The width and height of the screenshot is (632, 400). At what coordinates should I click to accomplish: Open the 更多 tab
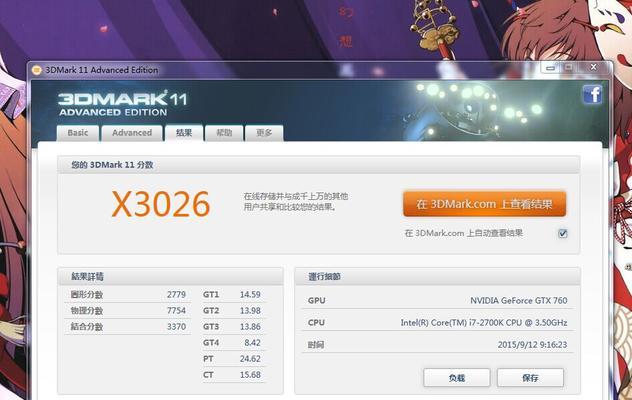click(x=264, y=133)
